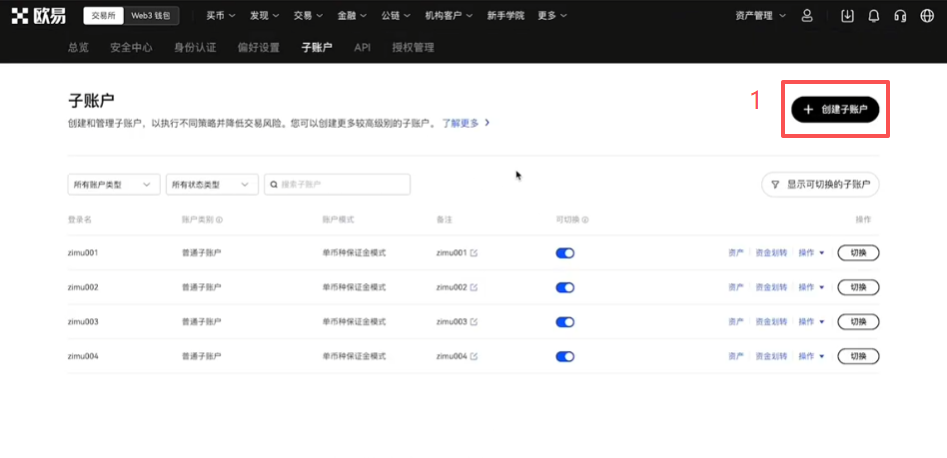The width and height of the screenshot is (947, 458).
Task: Click the 了解更多 link
Action: click(466, 123)
